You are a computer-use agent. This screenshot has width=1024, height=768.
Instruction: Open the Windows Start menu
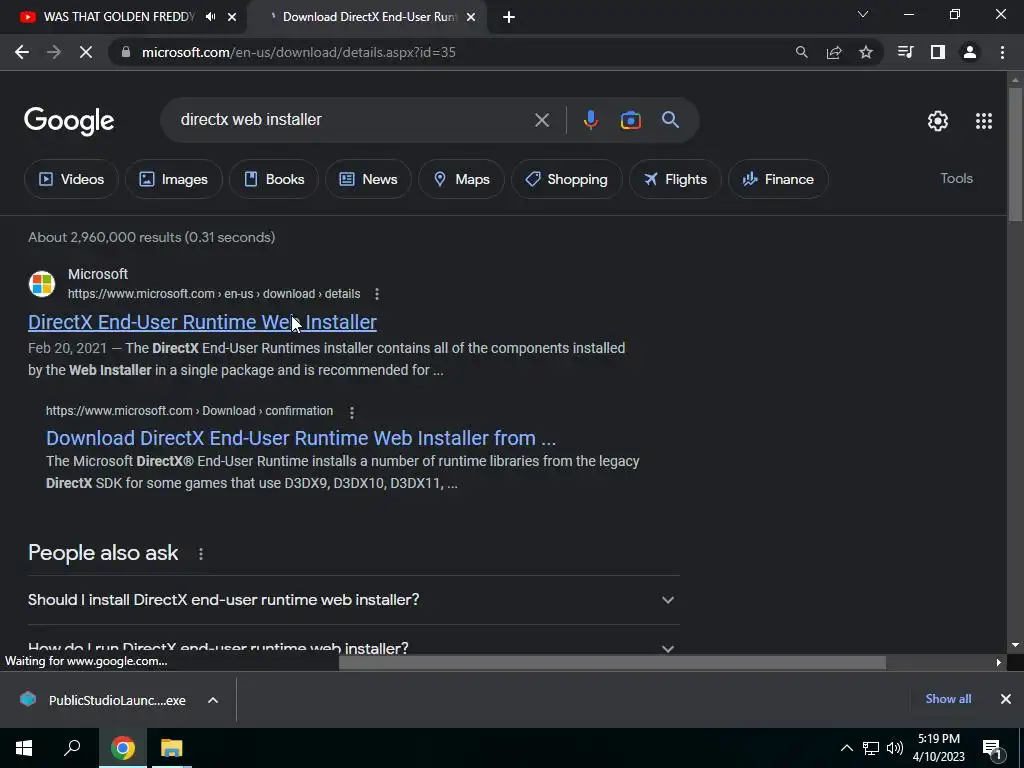click(24, 748)
